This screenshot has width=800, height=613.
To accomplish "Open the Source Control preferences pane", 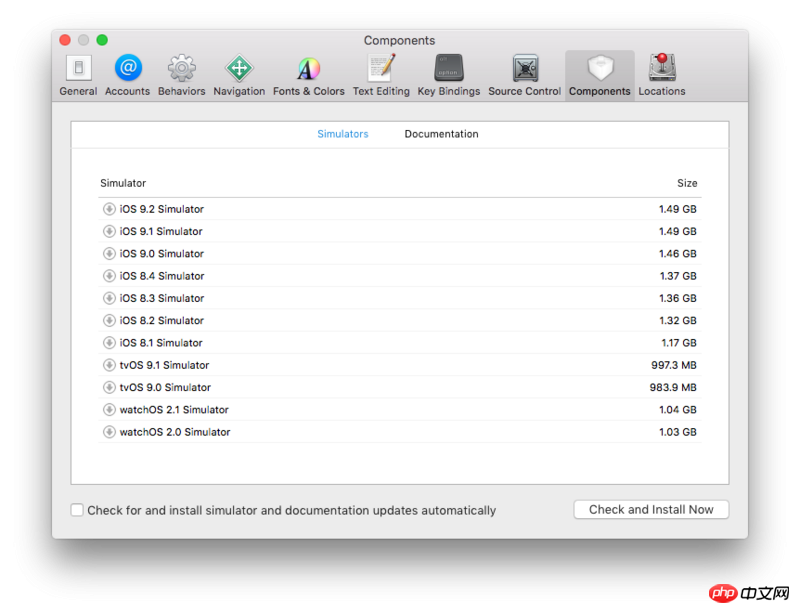I will pyautogui.click(x=524, y=76).
